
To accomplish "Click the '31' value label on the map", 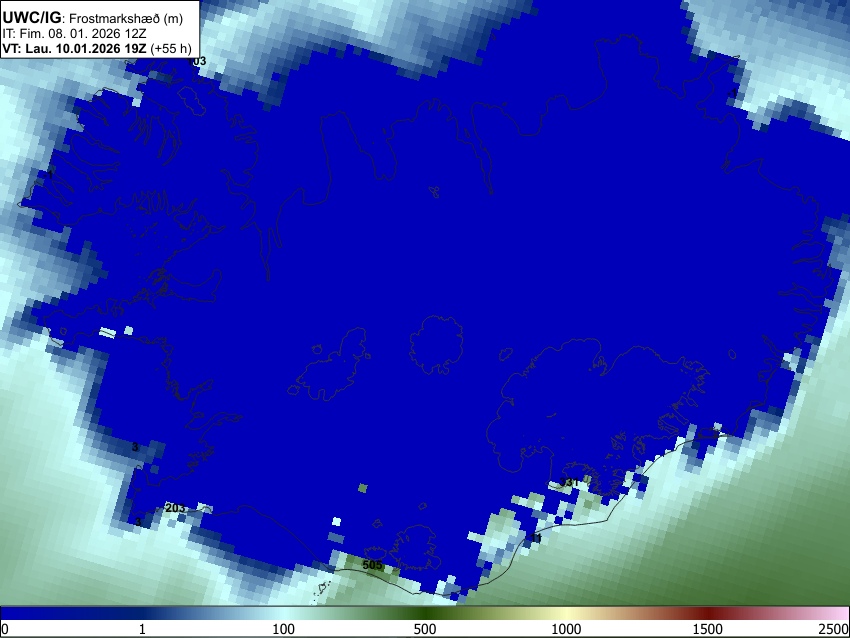I will [x=570, y=482].
